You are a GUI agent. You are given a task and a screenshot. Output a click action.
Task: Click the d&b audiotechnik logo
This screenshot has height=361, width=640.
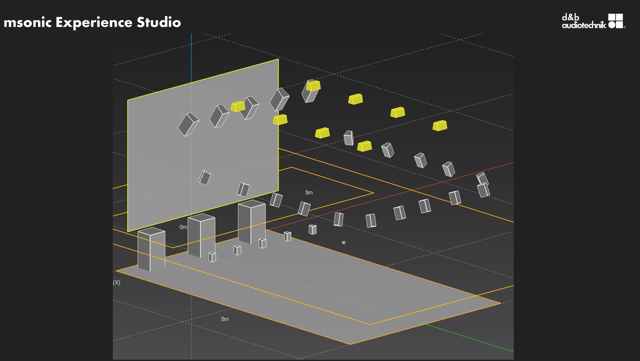point(593,21)
